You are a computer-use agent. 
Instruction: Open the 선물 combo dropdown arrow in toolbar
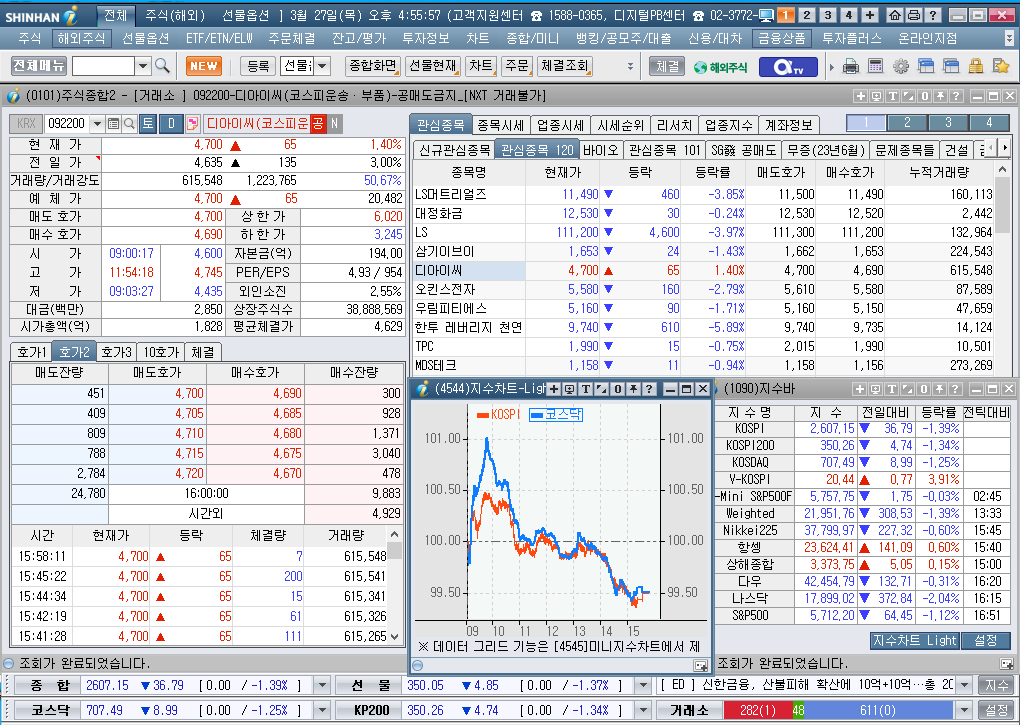pos(322,66)
